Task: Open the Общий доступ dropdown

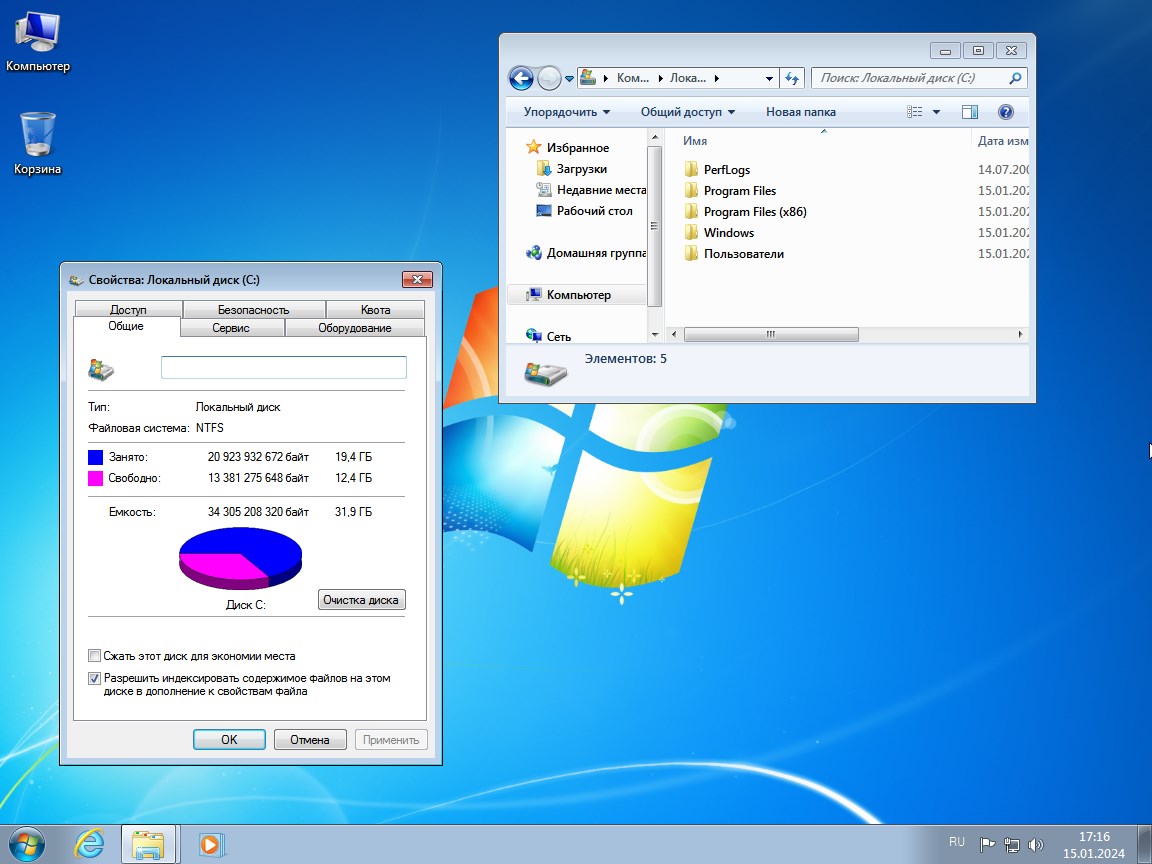Action: [687, 112]
